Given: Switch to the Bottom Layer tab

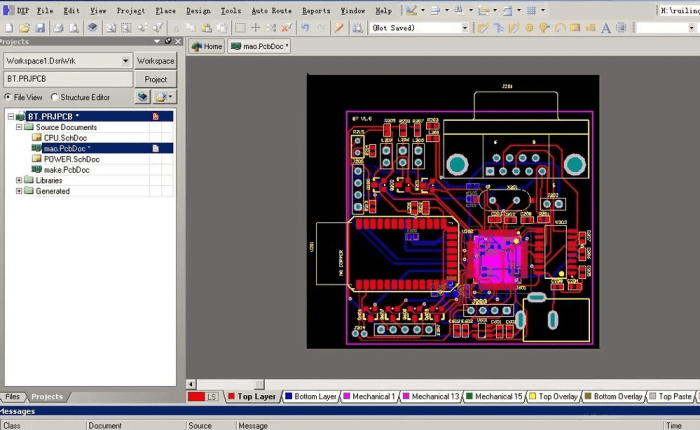Looking at the screenshot, I should [x=315, y=397].
